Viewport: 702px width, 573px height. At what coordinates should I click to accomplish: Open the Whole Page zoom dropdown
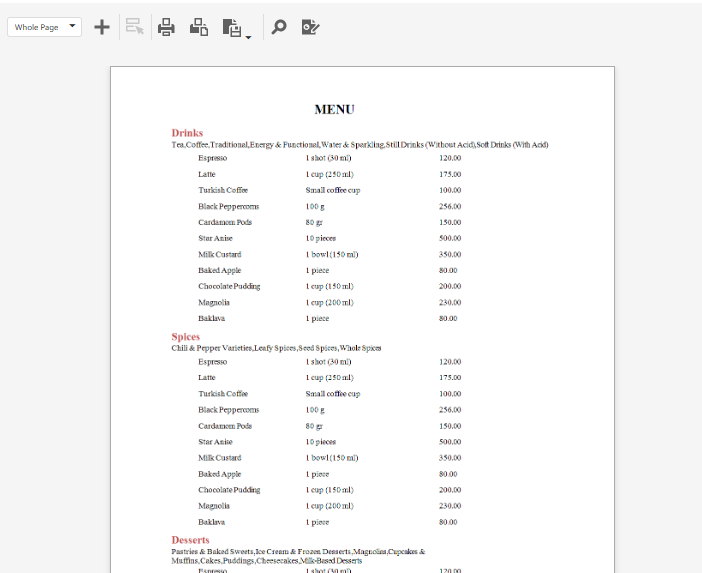click(x=44, y=27)
